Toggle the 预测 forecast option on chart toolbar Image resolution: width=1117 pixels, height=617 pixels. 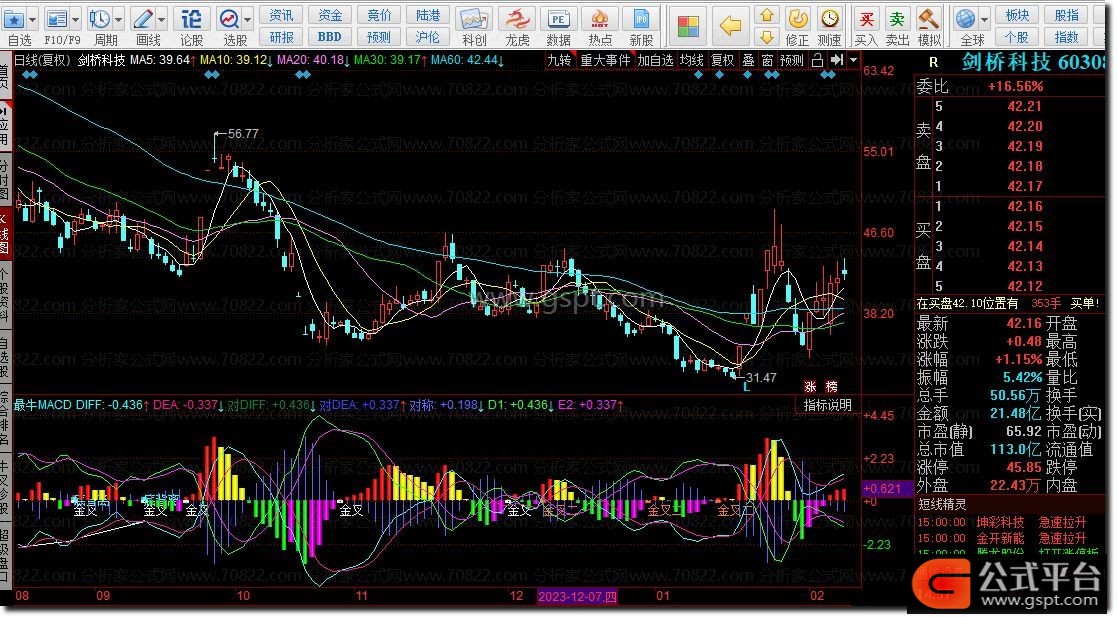click(x=791, y=61)
